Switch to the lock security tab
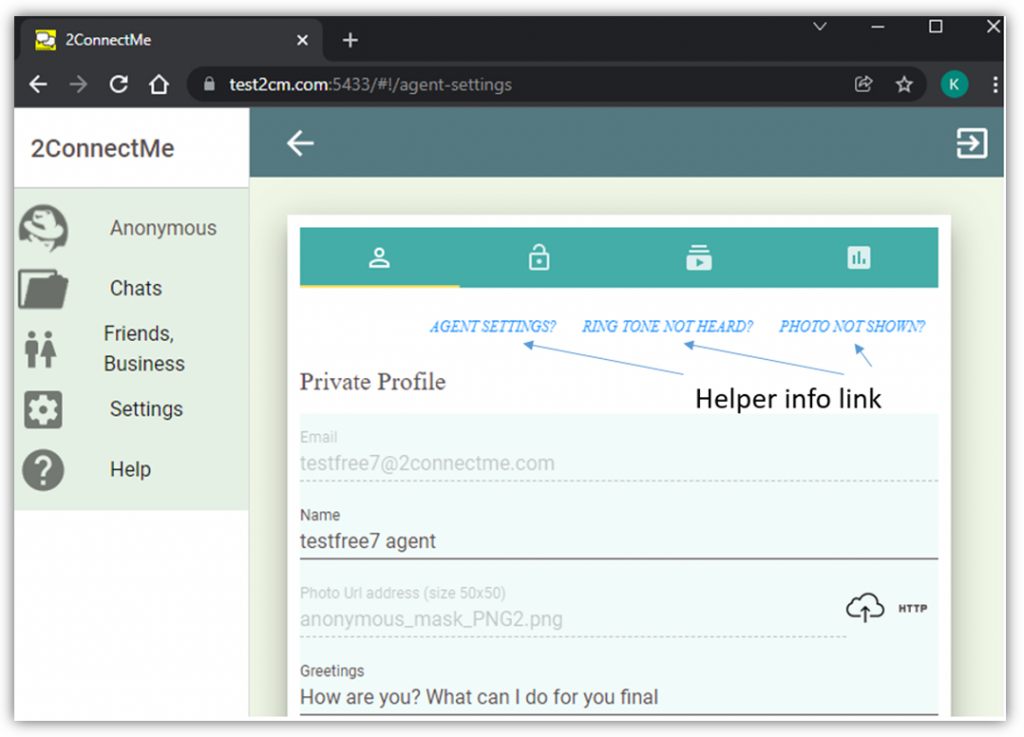Screen dimensions: 1024x737 click(539, 258)
